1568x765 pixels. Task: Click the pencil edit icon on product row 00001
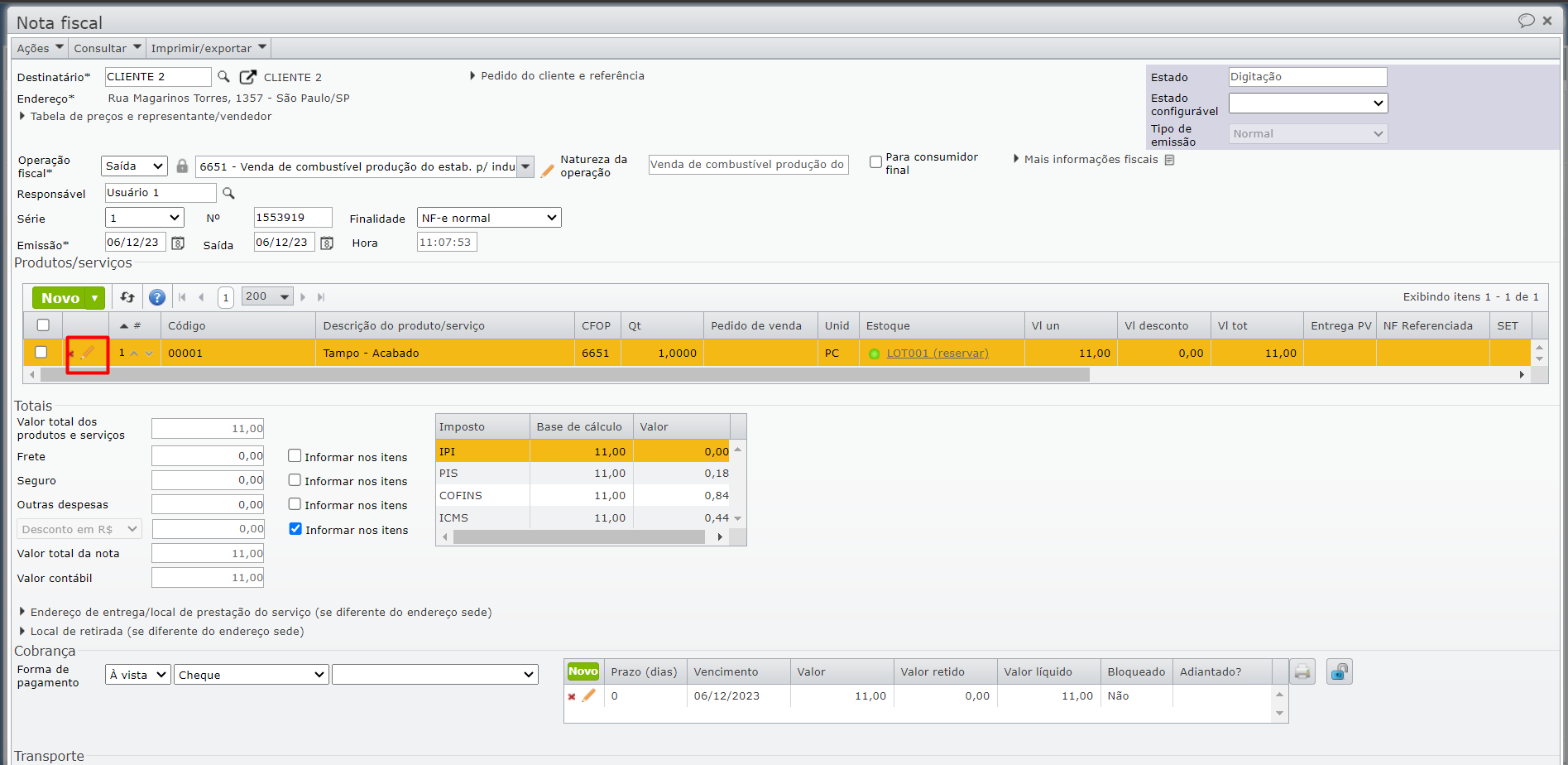tap(89, 354)
